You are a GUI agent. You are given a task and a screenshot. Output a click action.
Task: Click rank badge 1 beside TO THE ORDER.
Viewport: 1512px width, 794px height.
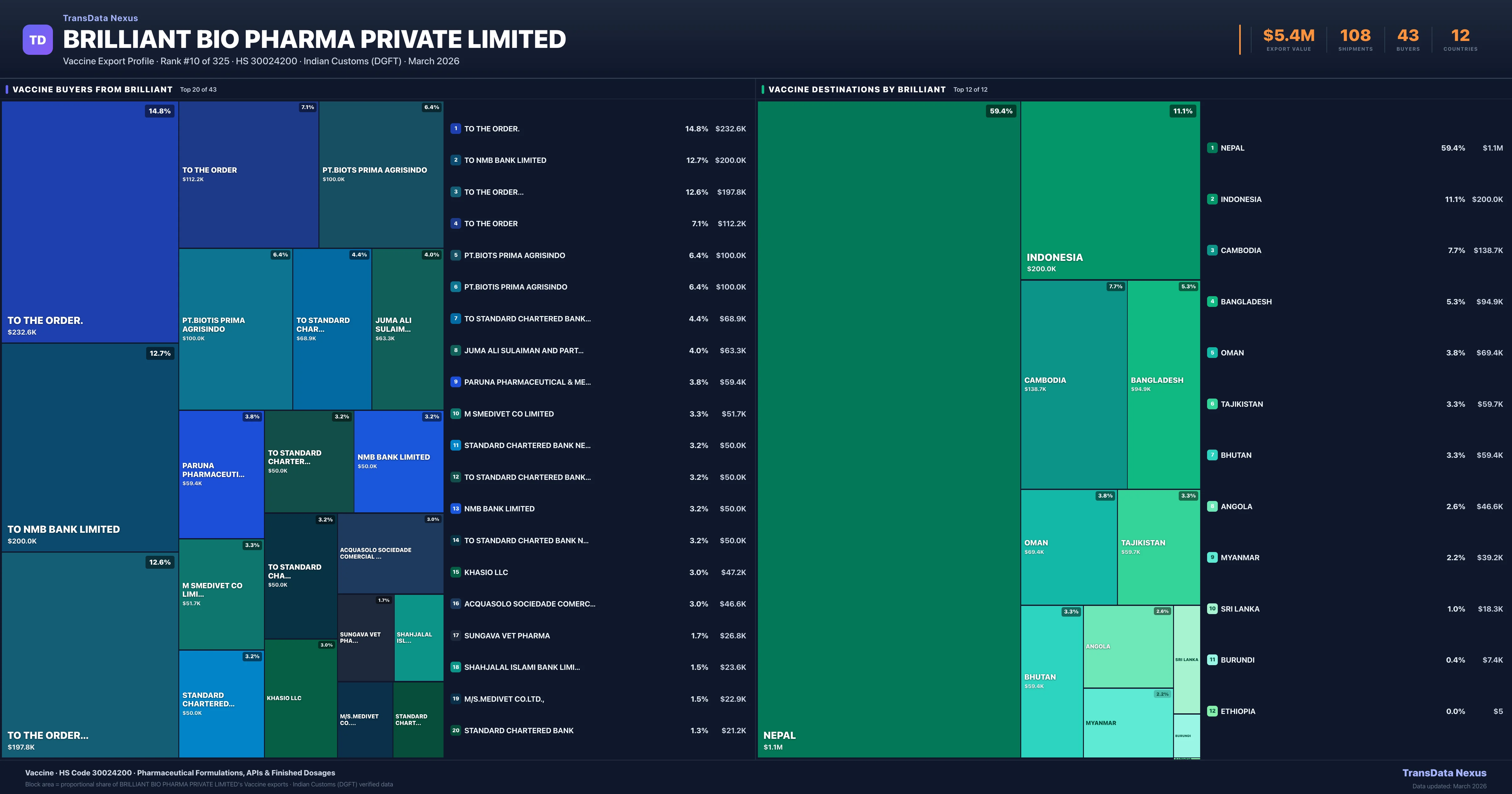pos(455,129)
